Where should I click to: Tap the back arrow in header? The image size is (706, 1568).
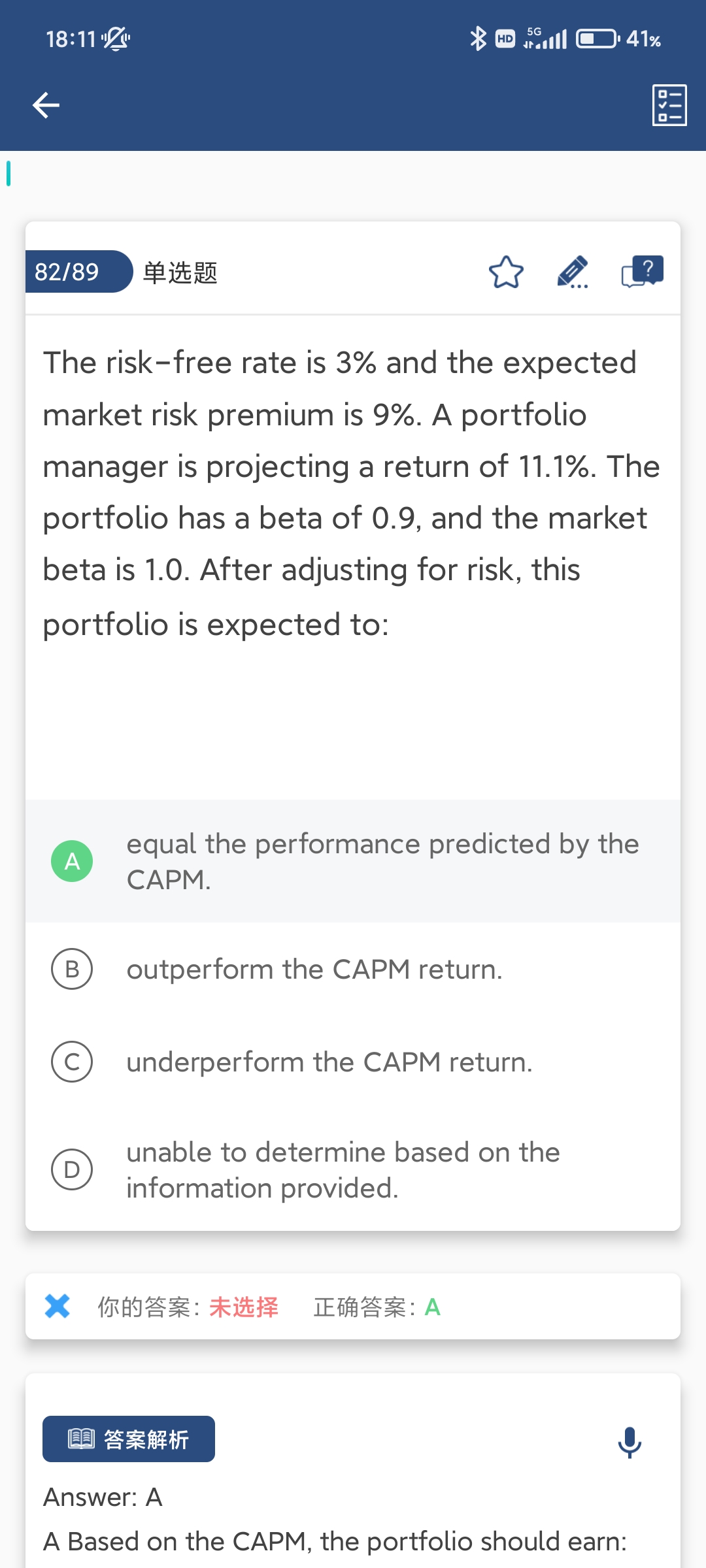coord(46,105)
